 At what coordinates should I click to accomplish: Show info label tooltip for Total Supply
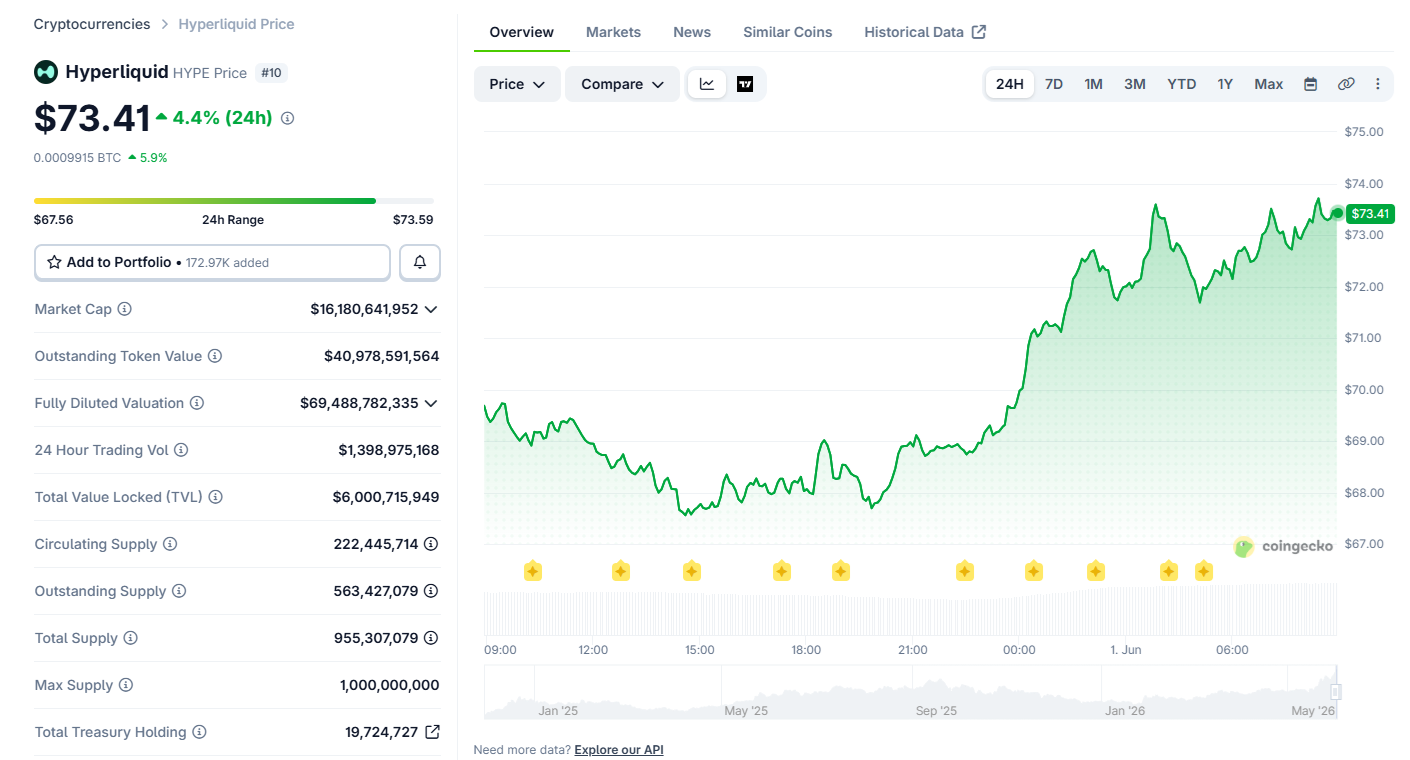tap(131, 638)
